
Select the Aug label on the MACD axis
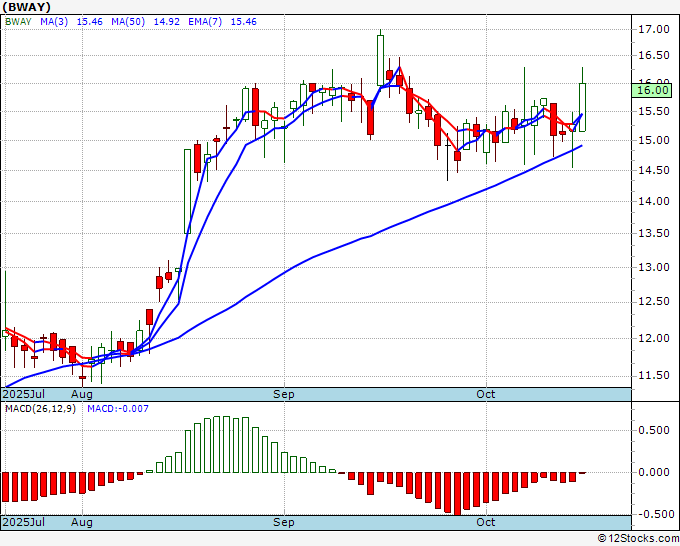coord(81,523)
